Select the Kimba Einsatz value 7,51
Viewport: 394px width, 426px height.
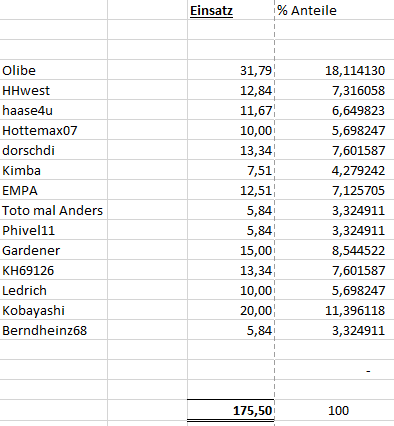tap(231, 170)
